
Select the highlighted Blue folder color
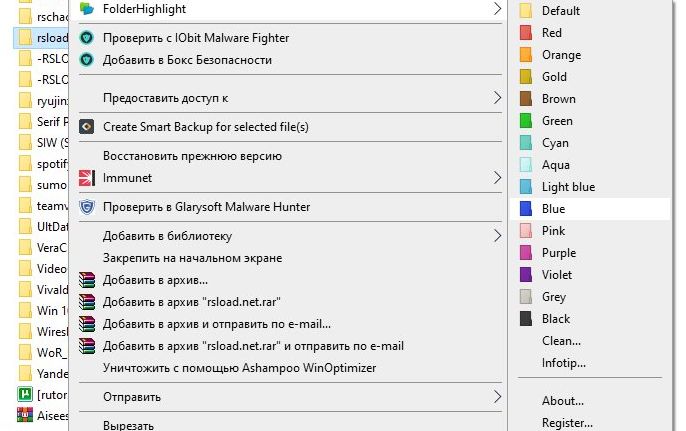point(590,209)
